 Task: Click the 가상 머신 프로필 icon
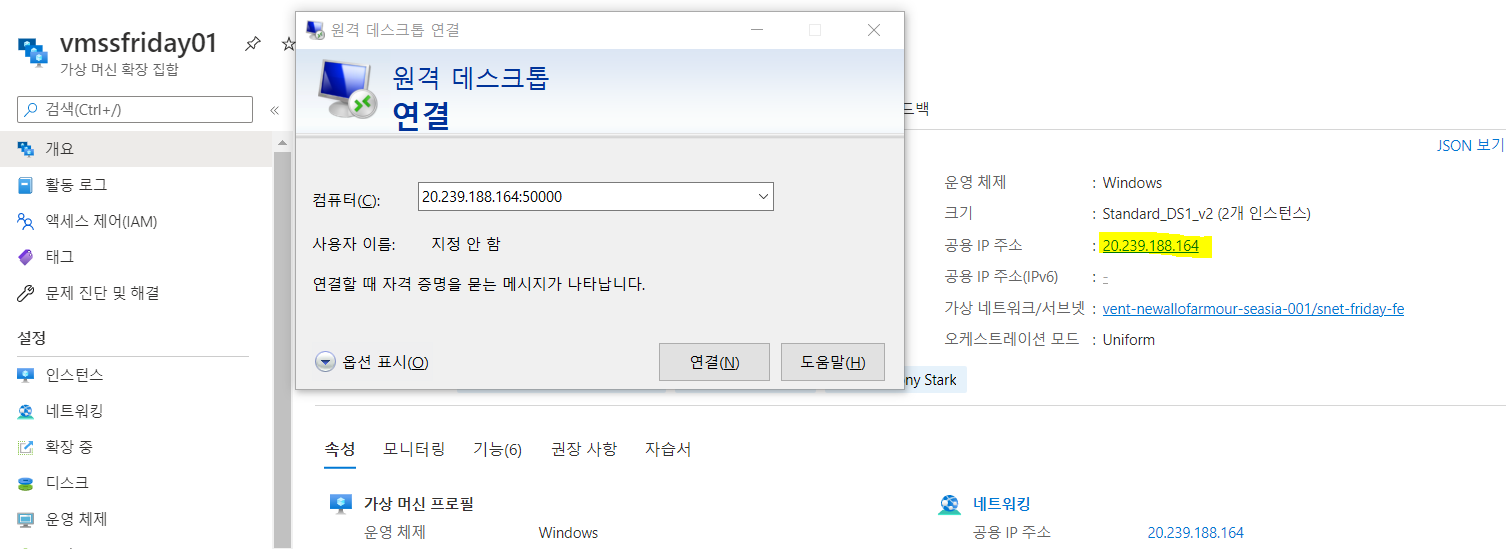click(341, 504)
